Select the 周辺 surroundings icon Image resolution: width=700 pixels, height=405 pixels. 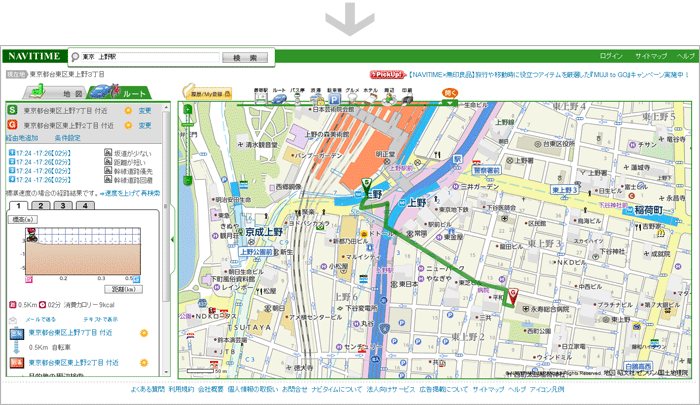389,96
